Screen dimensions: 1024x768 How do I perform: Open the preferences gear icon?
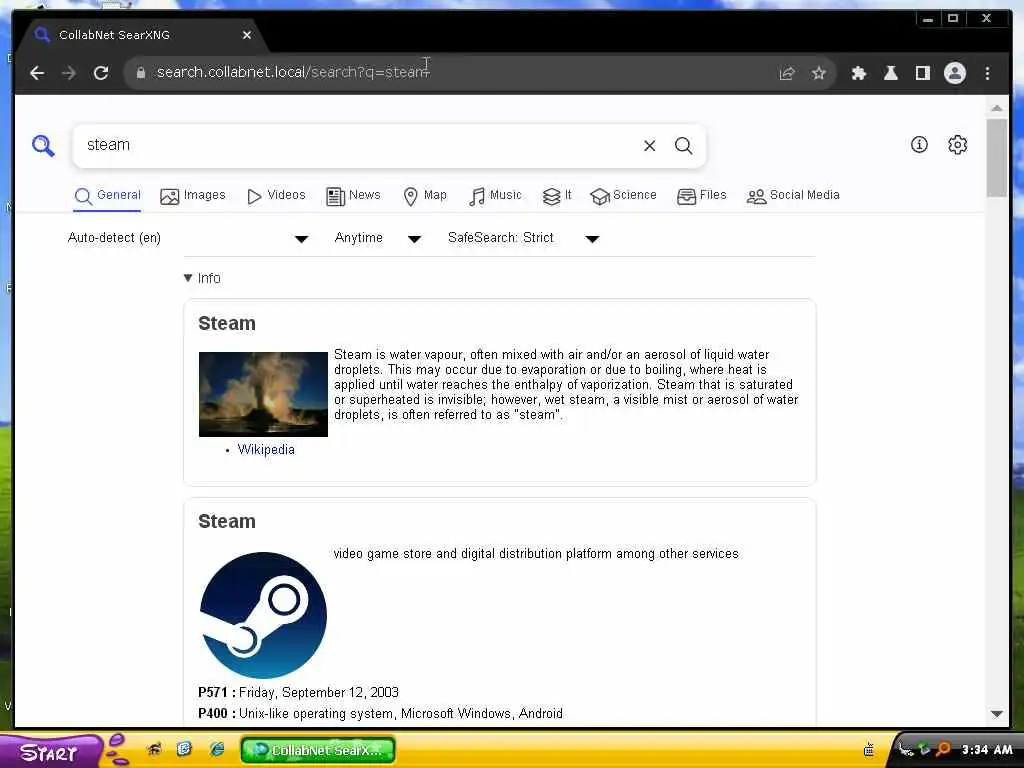[x=957, y=144]
